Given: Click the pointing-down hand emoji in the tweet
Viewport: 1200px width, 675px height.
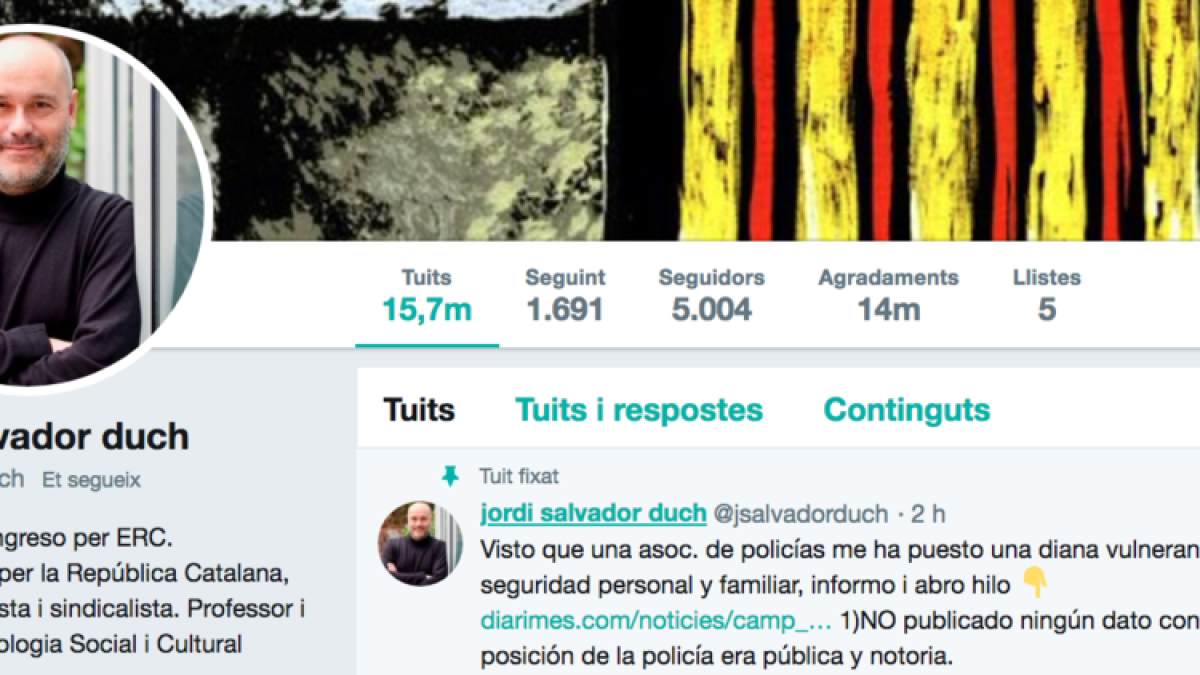Looking at the screenshot, I should pyautogui.click(x=1034, y=583).
